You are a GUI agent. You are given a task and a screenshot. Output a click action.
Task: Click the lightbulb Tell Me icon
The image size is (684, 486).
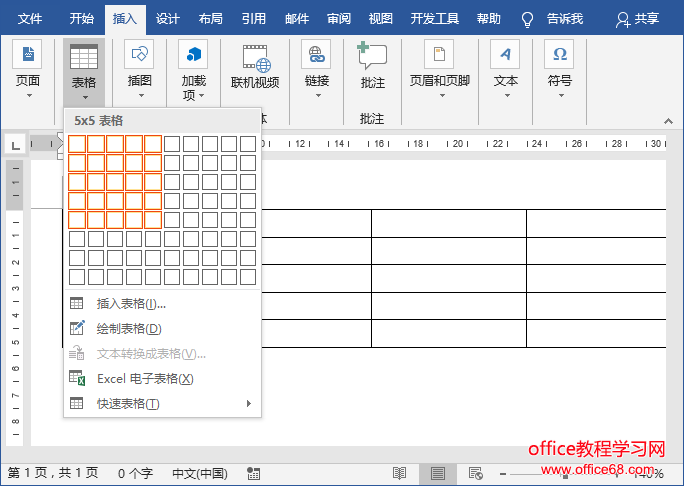point(527,19)
